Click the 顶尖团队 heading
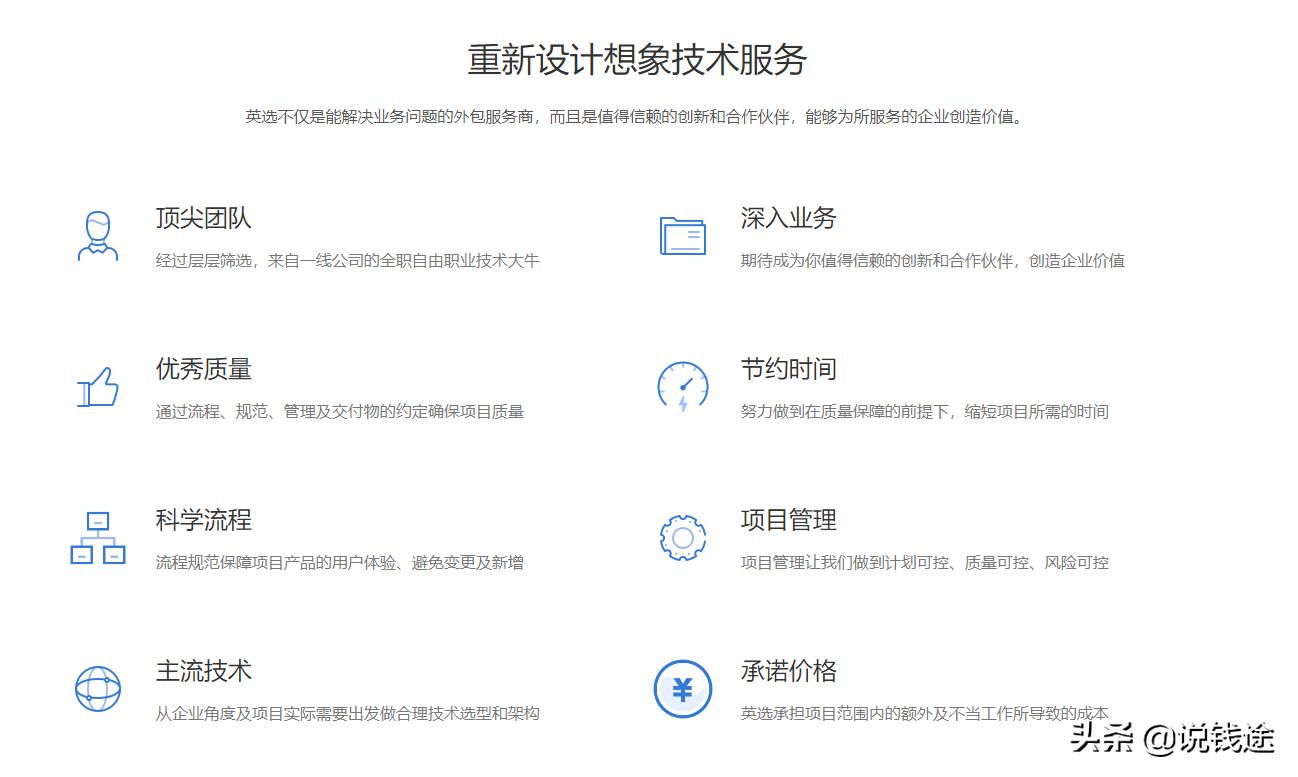This screenshot has width=1298, height=777. pos(204,218)
